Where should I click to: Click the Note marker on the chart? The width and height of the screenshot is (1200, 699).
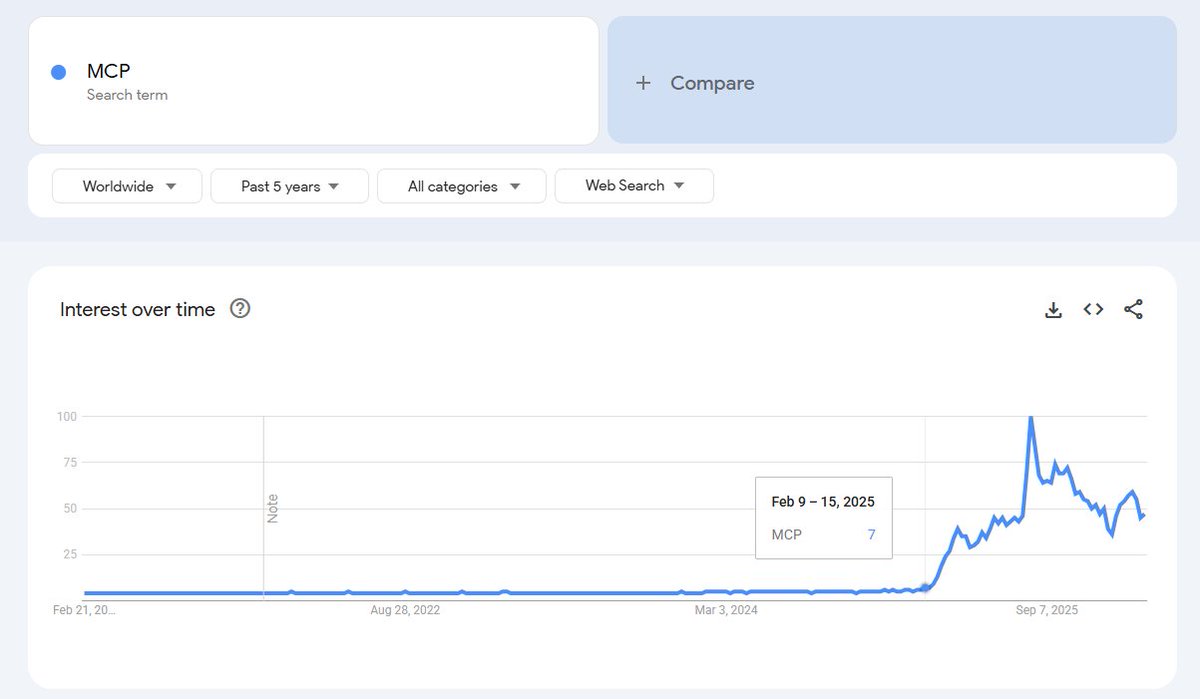click(272, 508)
